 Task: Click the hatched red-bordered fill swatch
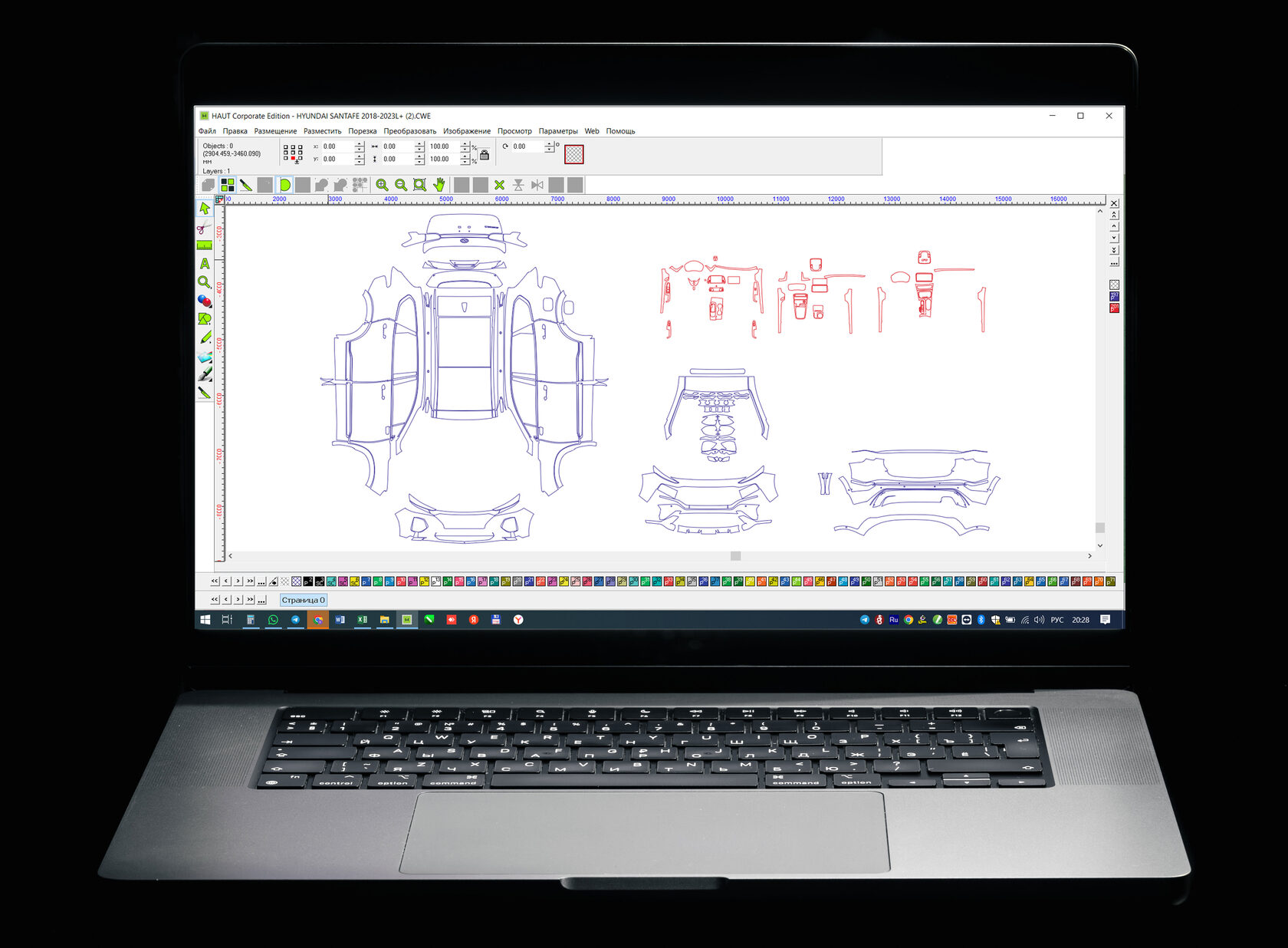click(x=574, y=154)
